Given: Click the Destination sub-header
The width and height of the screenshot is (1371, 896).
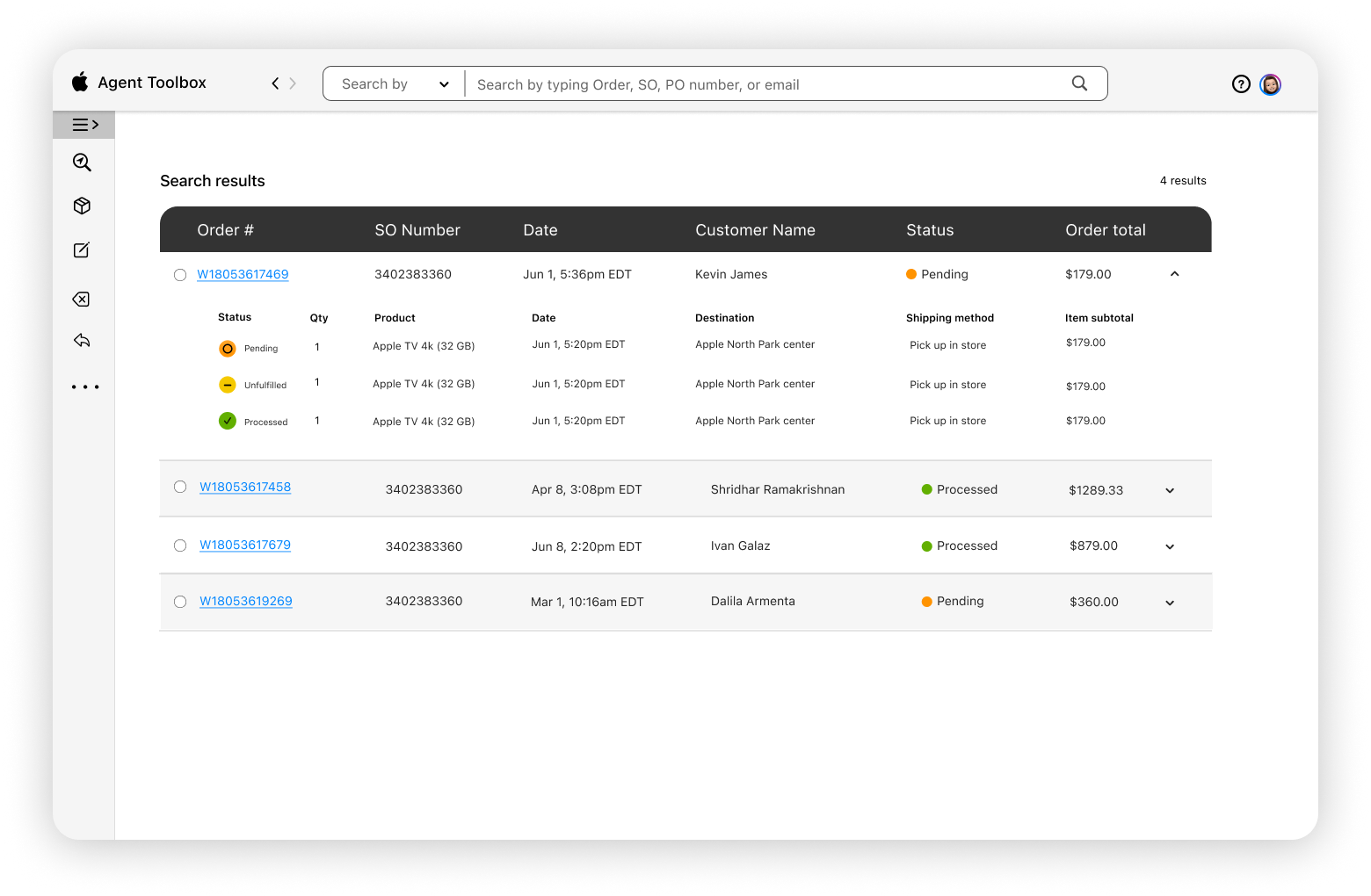Looking at the screenshot, I should tap(725, 318).
